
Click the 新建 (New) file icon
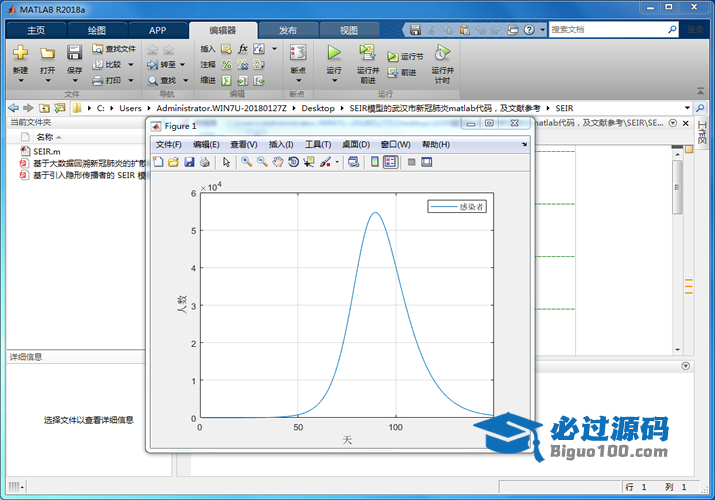click(20, 53)
